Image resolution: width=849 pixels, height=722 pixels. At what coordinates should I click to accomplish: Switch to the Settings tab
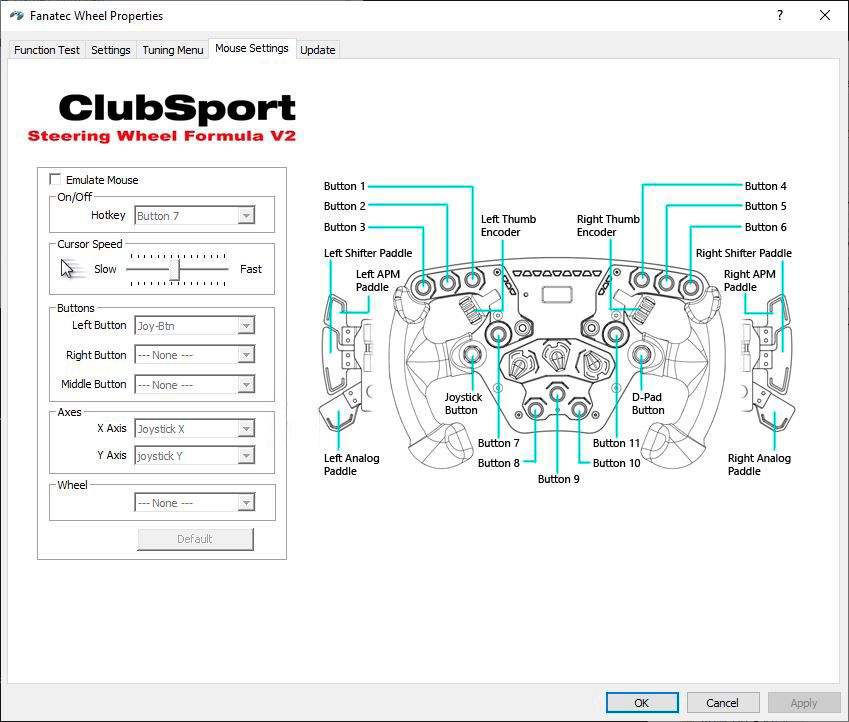tap(110, 50)
